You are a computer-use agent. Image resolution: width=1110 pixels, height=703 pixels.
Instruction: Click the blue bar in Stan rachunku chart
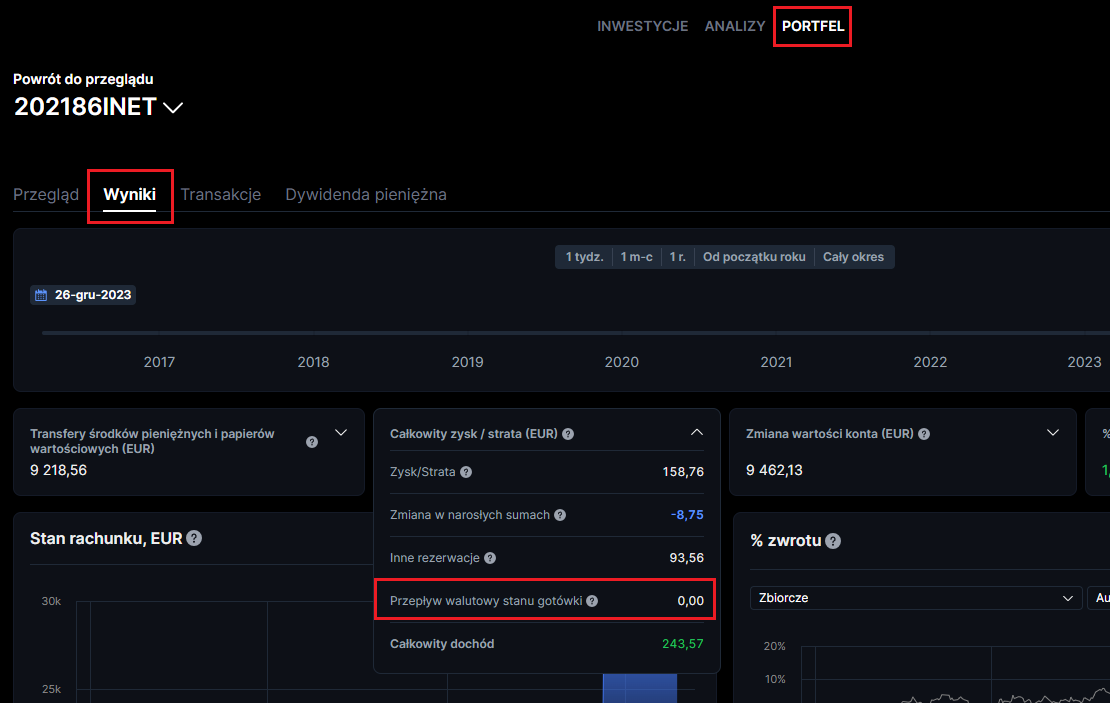pos(640,688)
